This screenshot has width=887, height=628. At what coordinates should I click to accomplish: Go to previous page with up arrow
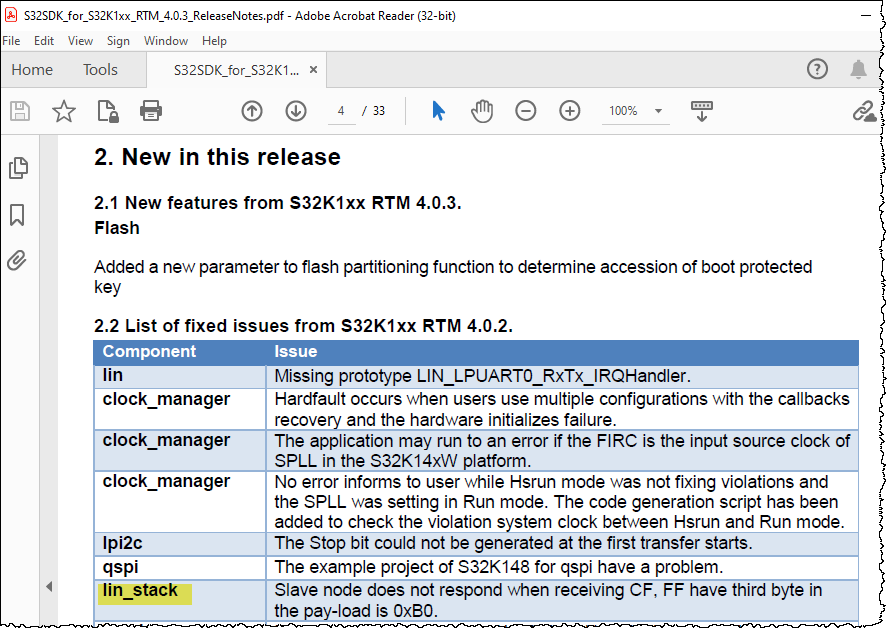click(x=251, y=111)
